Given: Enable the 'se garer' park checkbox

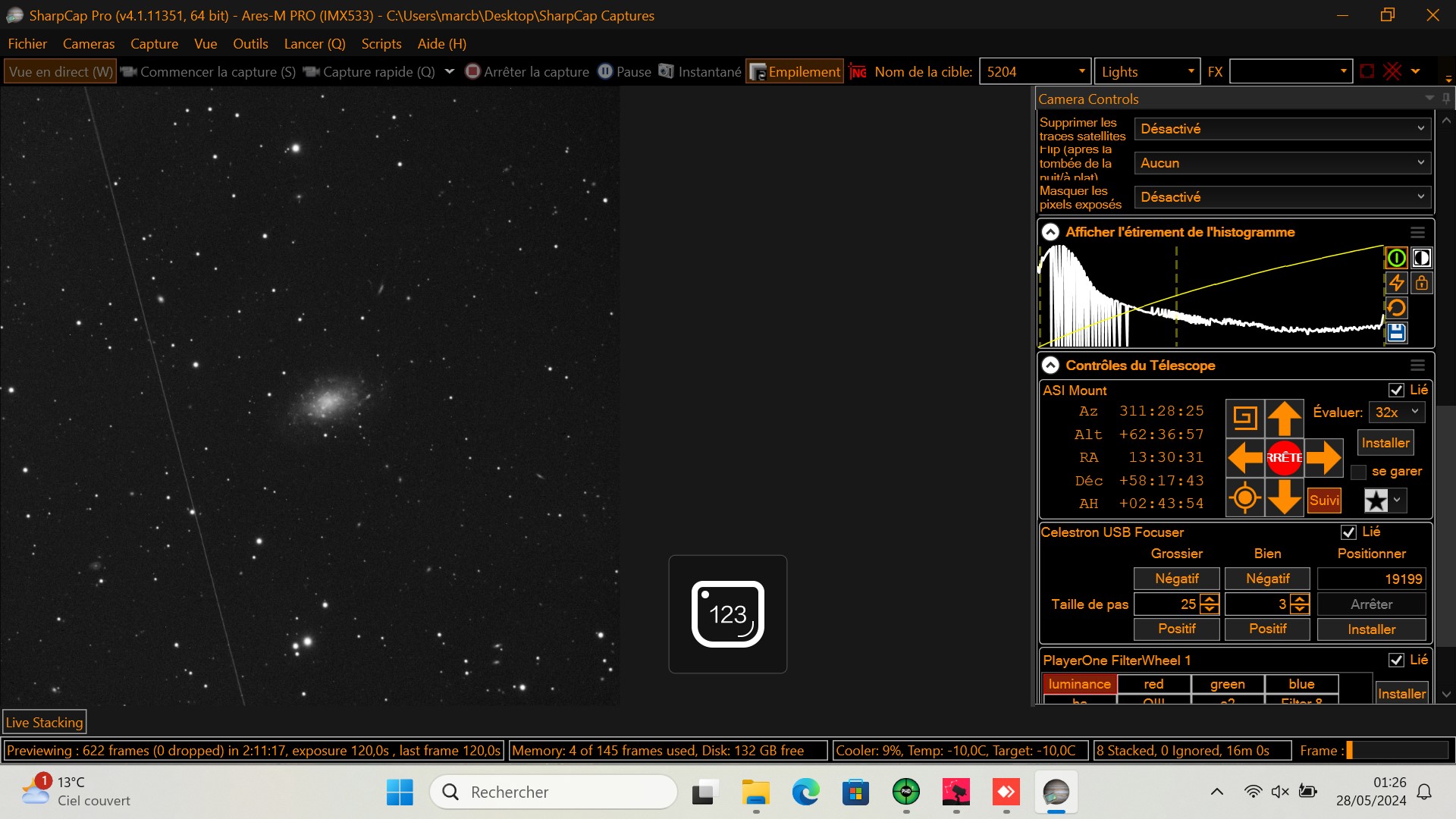Looking at the screenshot, I should pyautogui.click(x=1359, y=472).
